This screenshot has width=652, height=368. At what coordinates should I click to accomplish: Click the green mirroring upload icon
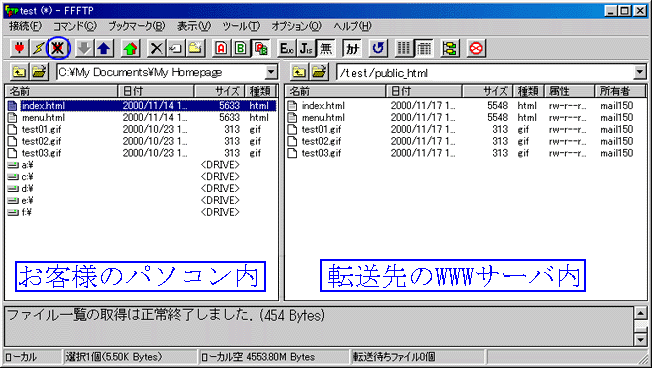coord(130,49)
